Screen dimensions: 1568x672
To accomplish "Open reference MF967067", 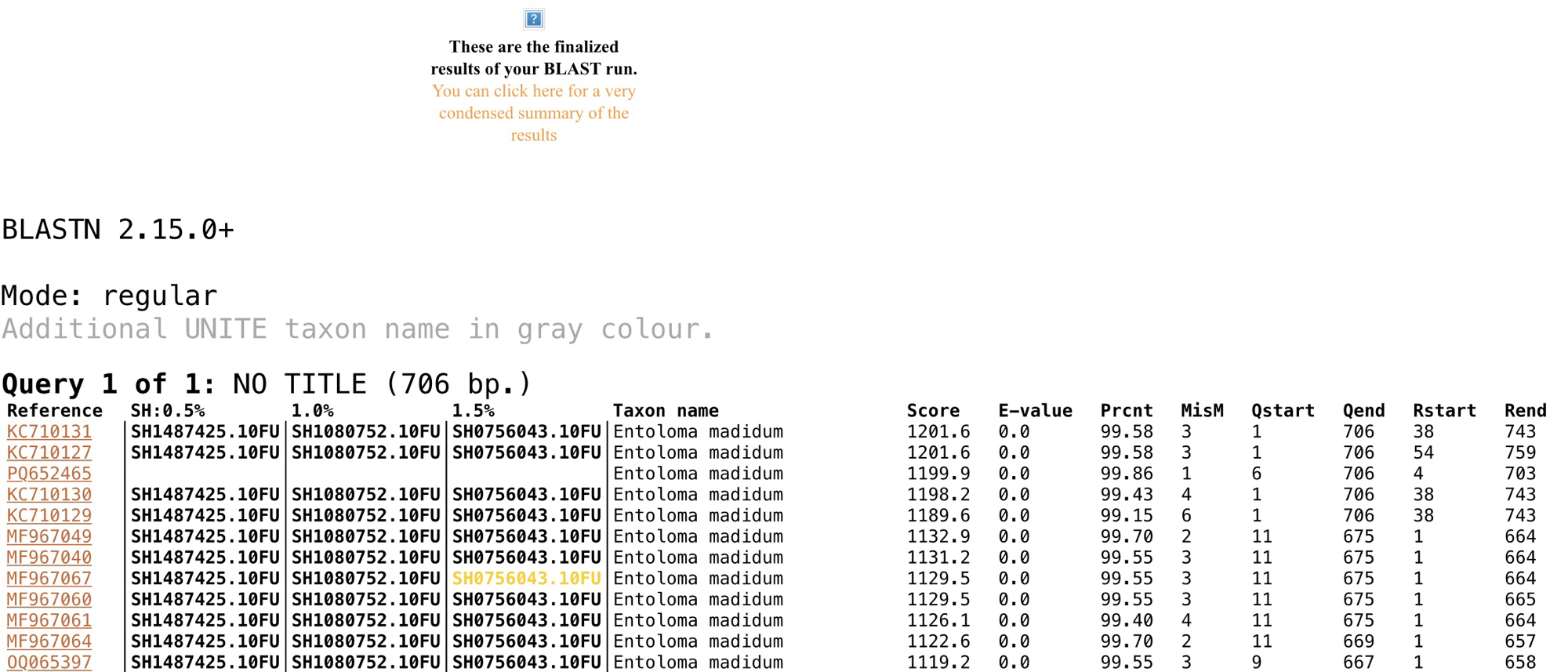I will (x=49, y=579).
